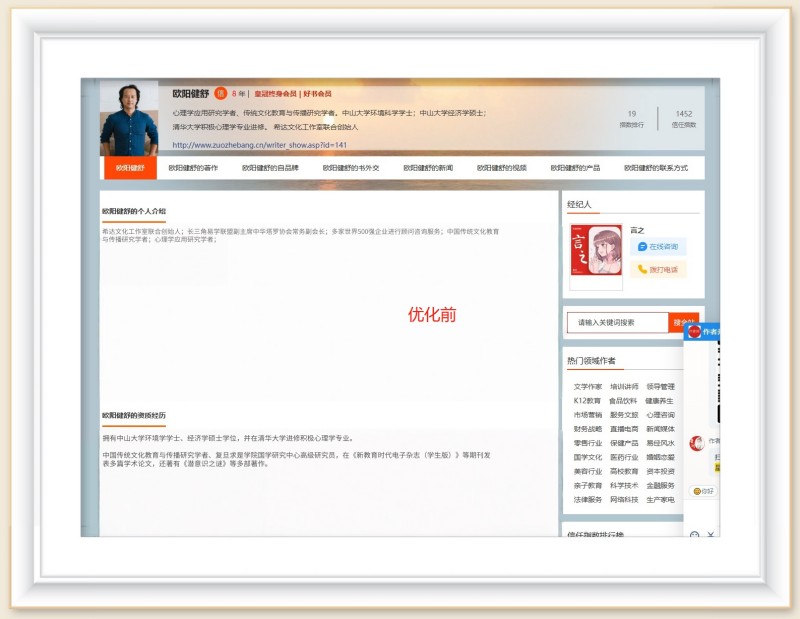Image resolution: width=800 pixels, height=619 pixels.
Task: Select the 欧阳健舒 home tab
Action: [x=130, y=168]
